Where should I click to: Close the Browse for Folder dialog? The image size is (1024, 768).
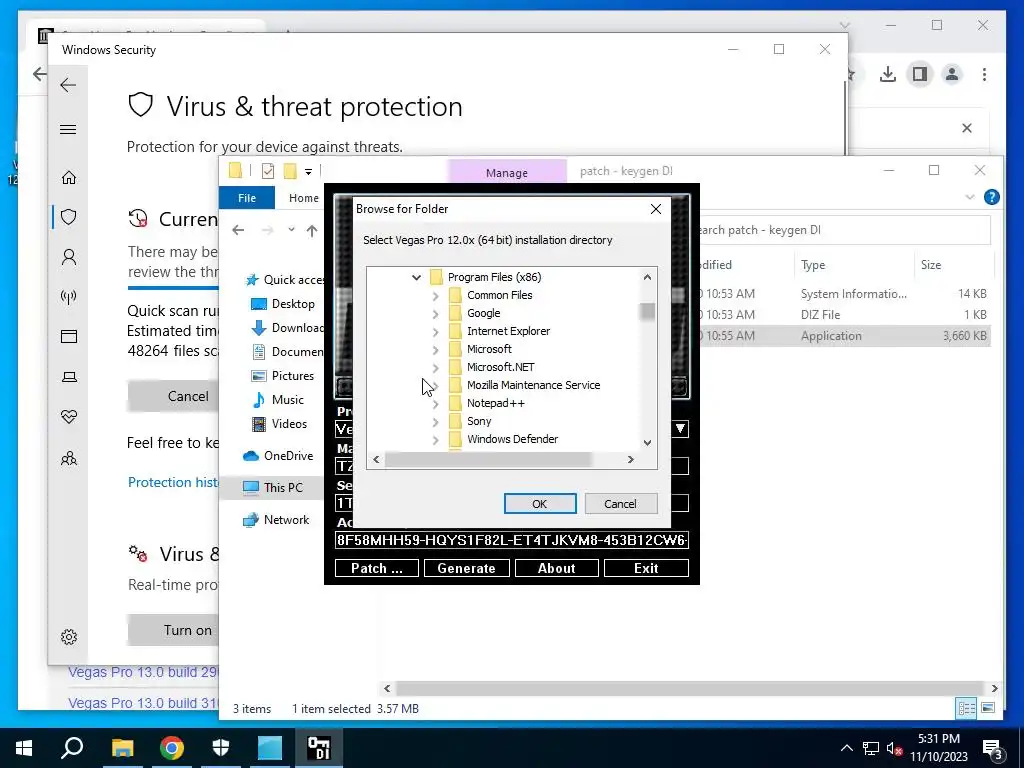[x=656, y=209]
